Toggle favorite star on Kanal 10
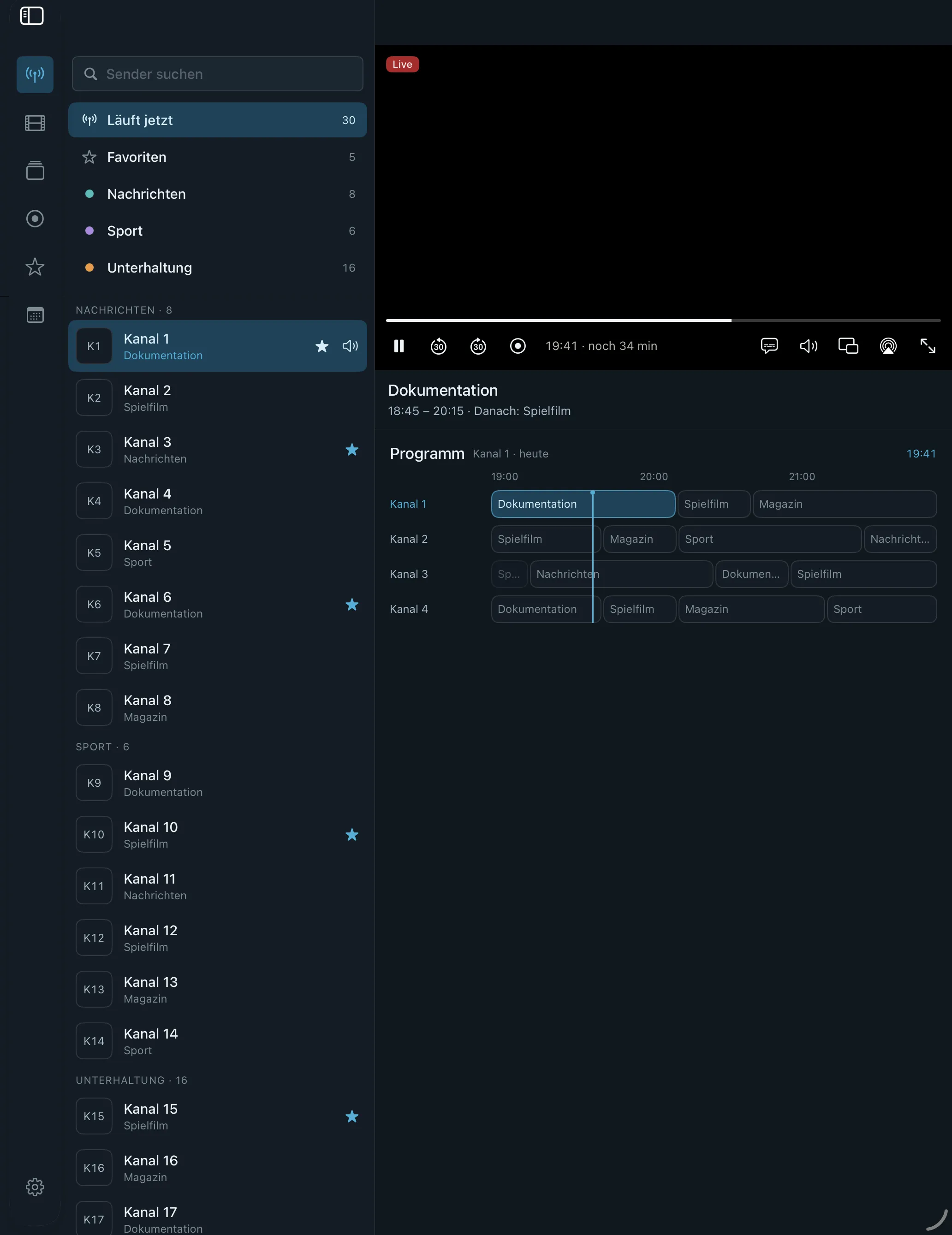The width and height of the screenshot is (952, 1235). point(352,835)
